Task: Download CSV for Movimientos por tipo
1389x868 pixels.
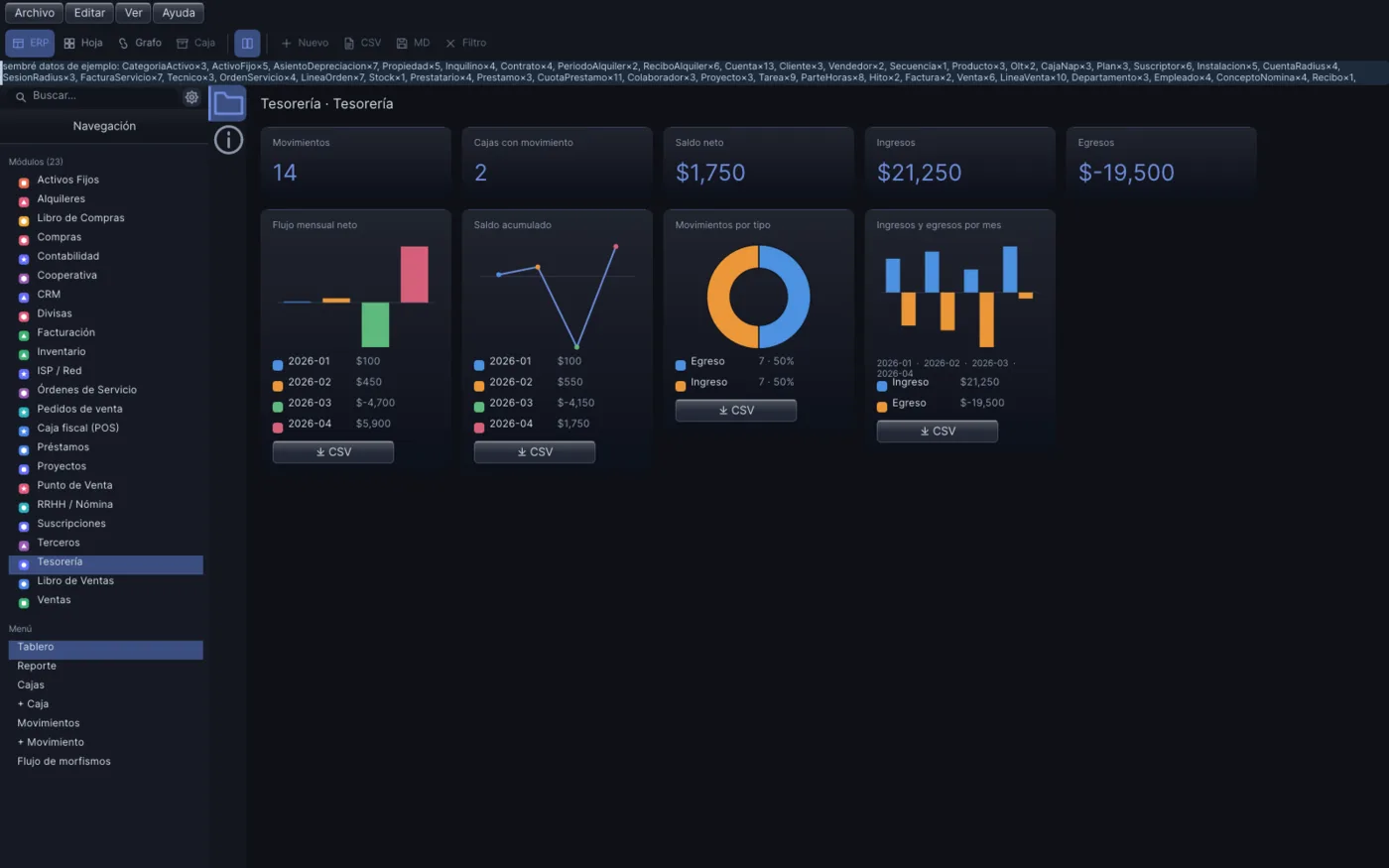Action: pyautogui.click(x=736, y=411)
